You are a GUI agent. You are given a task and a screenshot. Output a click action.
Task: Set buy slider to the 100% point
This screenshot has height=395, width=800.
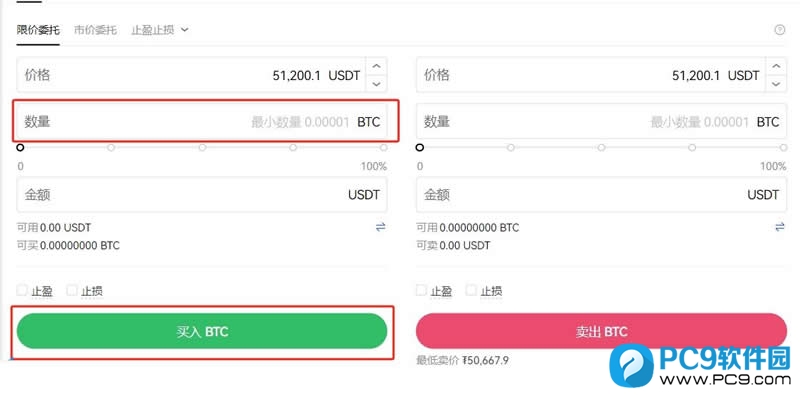[384, 147]
